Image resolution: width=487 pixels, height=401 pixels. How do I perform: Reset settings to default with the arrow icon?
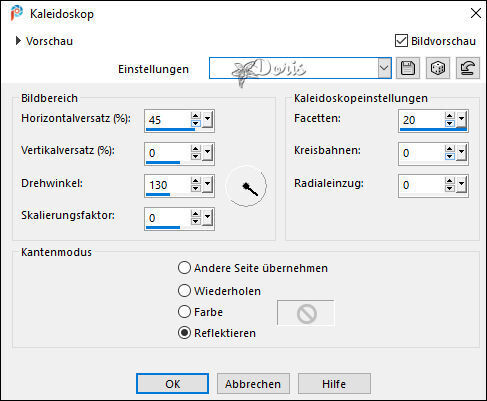click(x=468, y=68)
